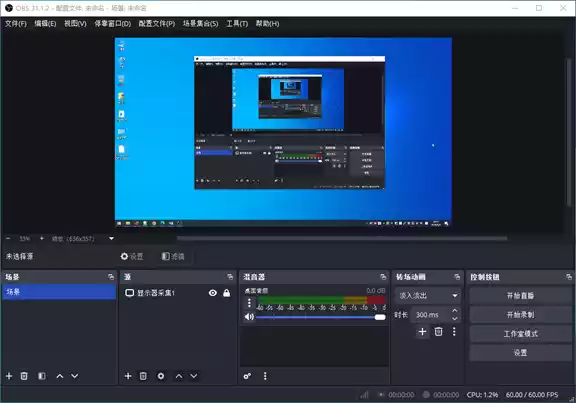Move scene down with arrow icon
The width and height of the screenshot is (576, 403).
[x=75, y=376]
